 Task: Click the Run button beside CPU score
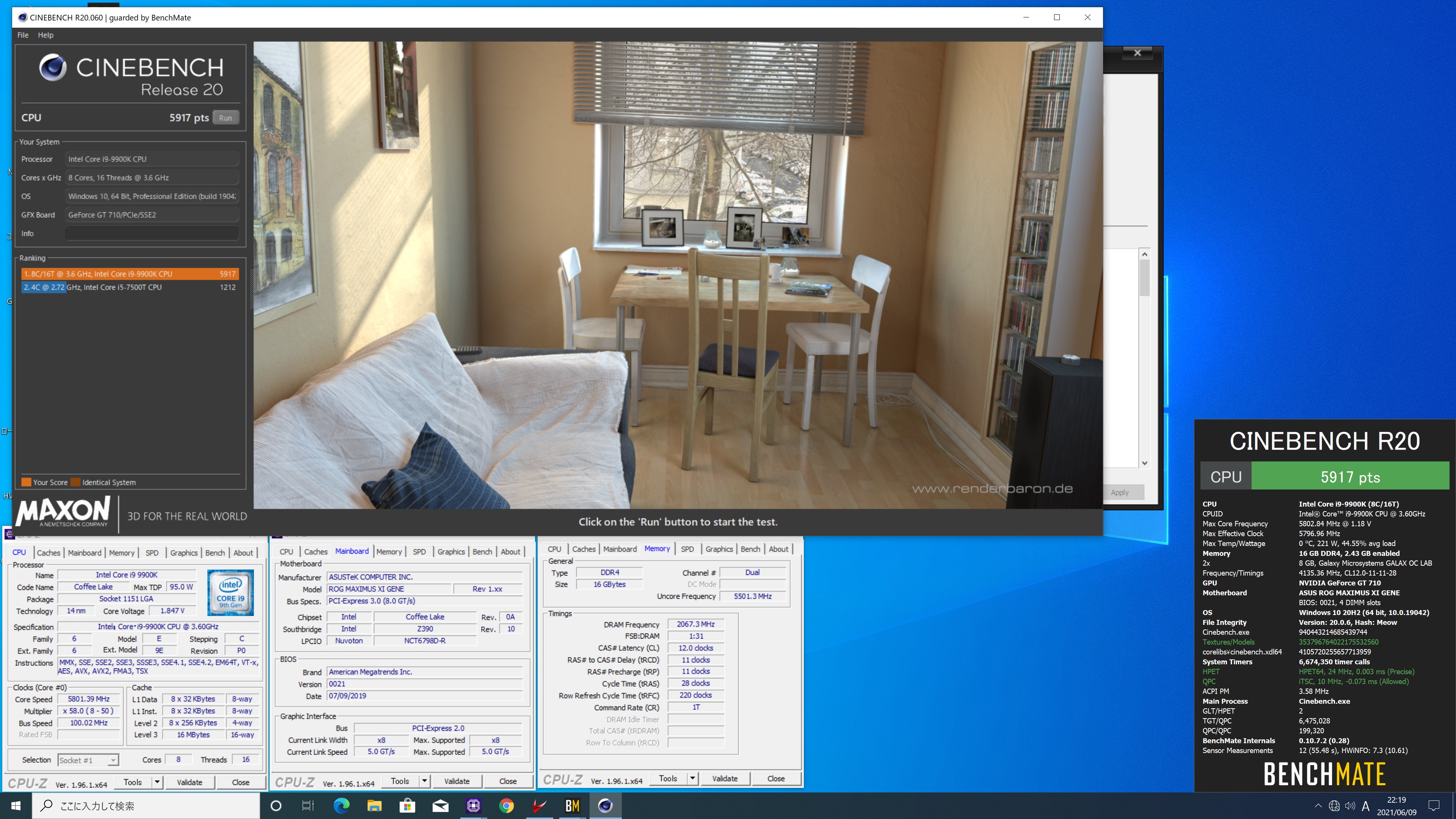click(226, 118)
